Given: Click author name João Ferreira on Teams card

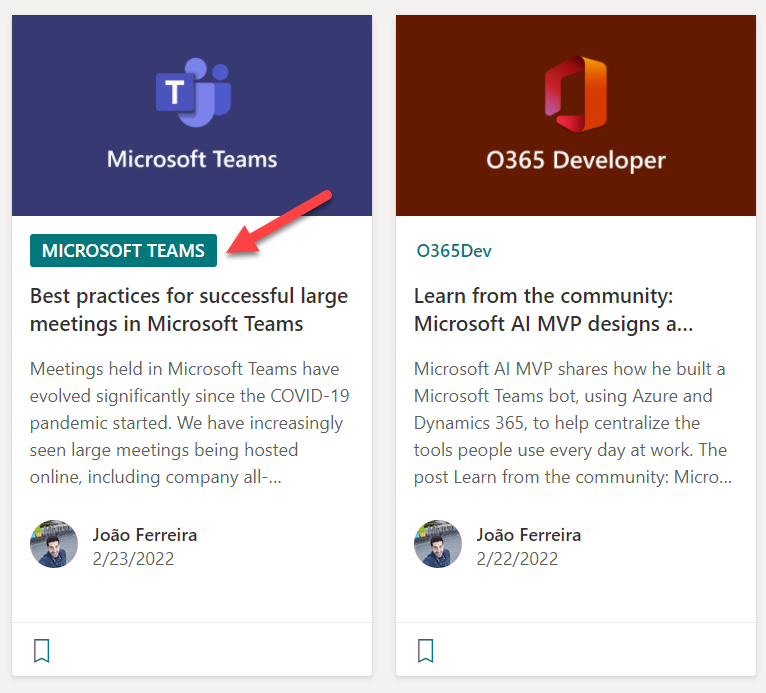Looking at the screenshot, I should pyautogui.click(x=145, y=534).
